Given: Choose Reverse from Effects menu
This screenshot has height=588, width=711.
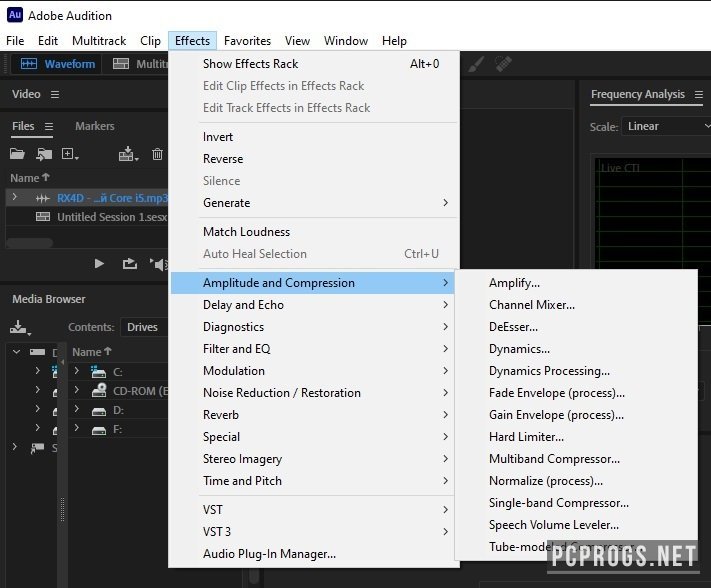Looking at the screenshot, I should click(315, 159).
